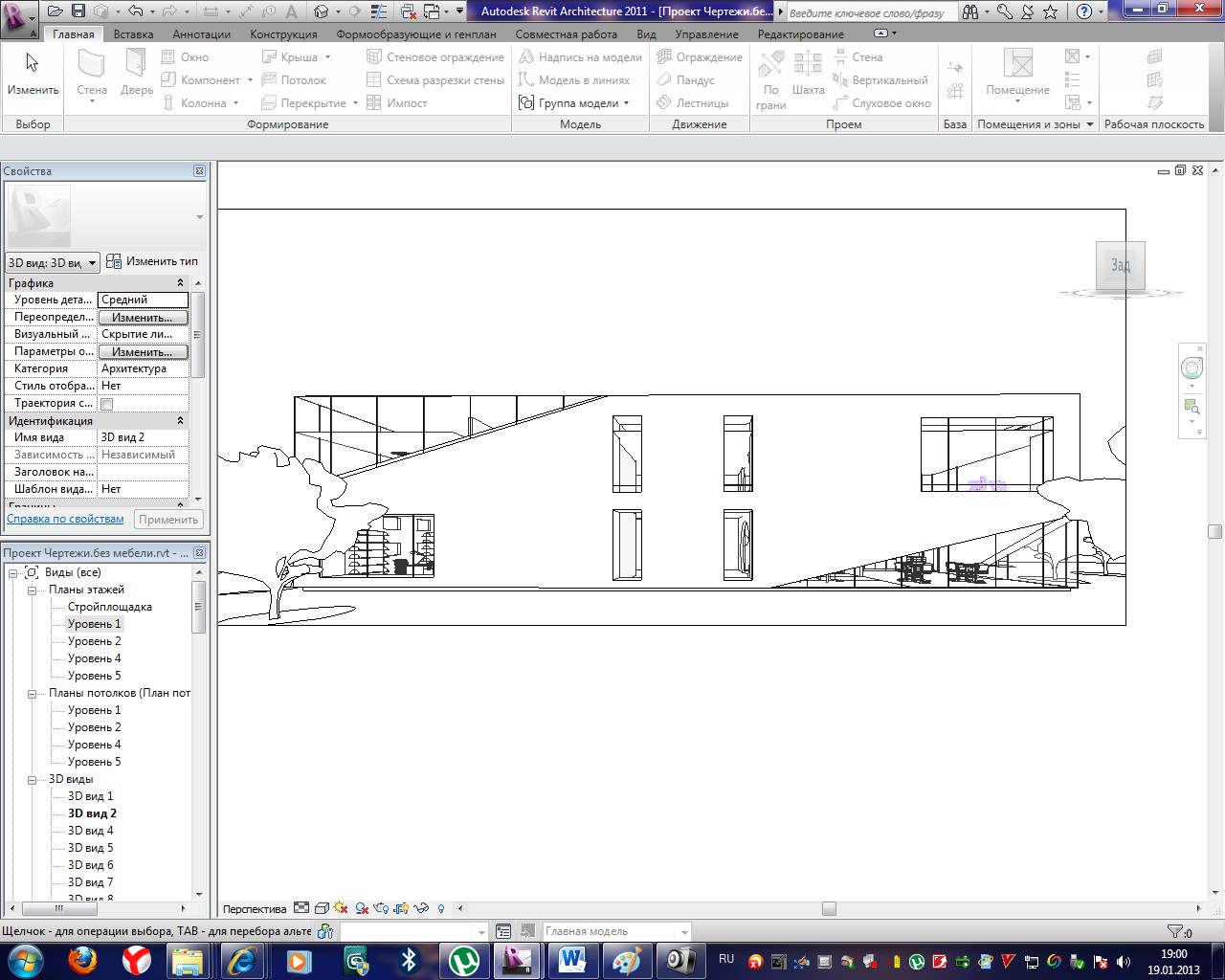The image size is (1225, 980).
Task: Open the default 3D view house icon
Action: 322,11
